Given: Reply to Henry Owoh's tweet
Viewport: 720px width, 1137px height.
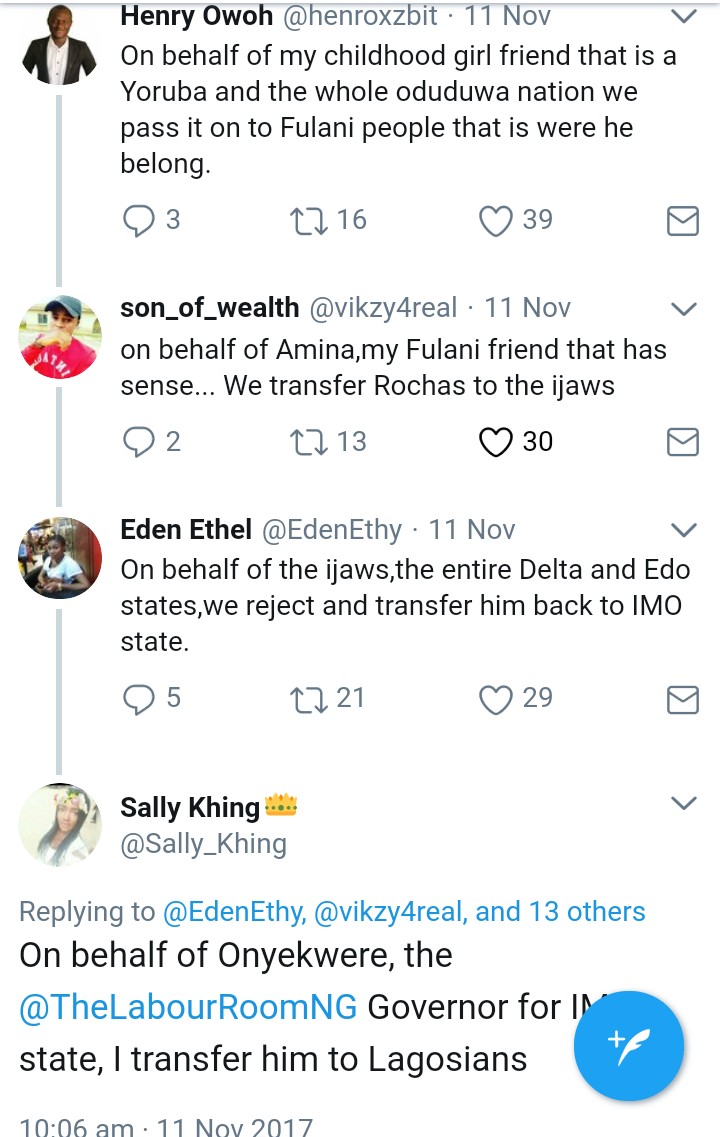Looking at the screenshot, I should [x=138, y=220].
